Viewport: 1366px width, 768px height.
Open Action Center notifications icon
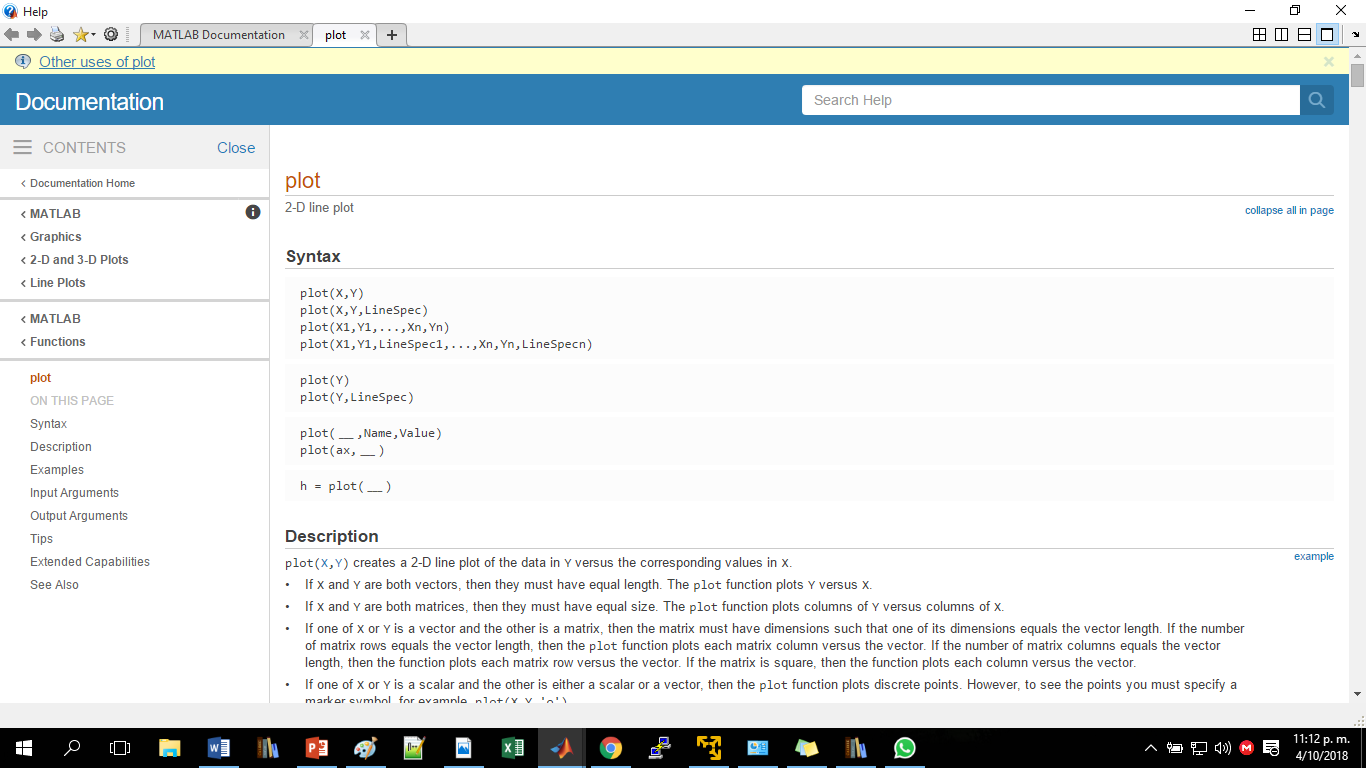click(1272, 748)
